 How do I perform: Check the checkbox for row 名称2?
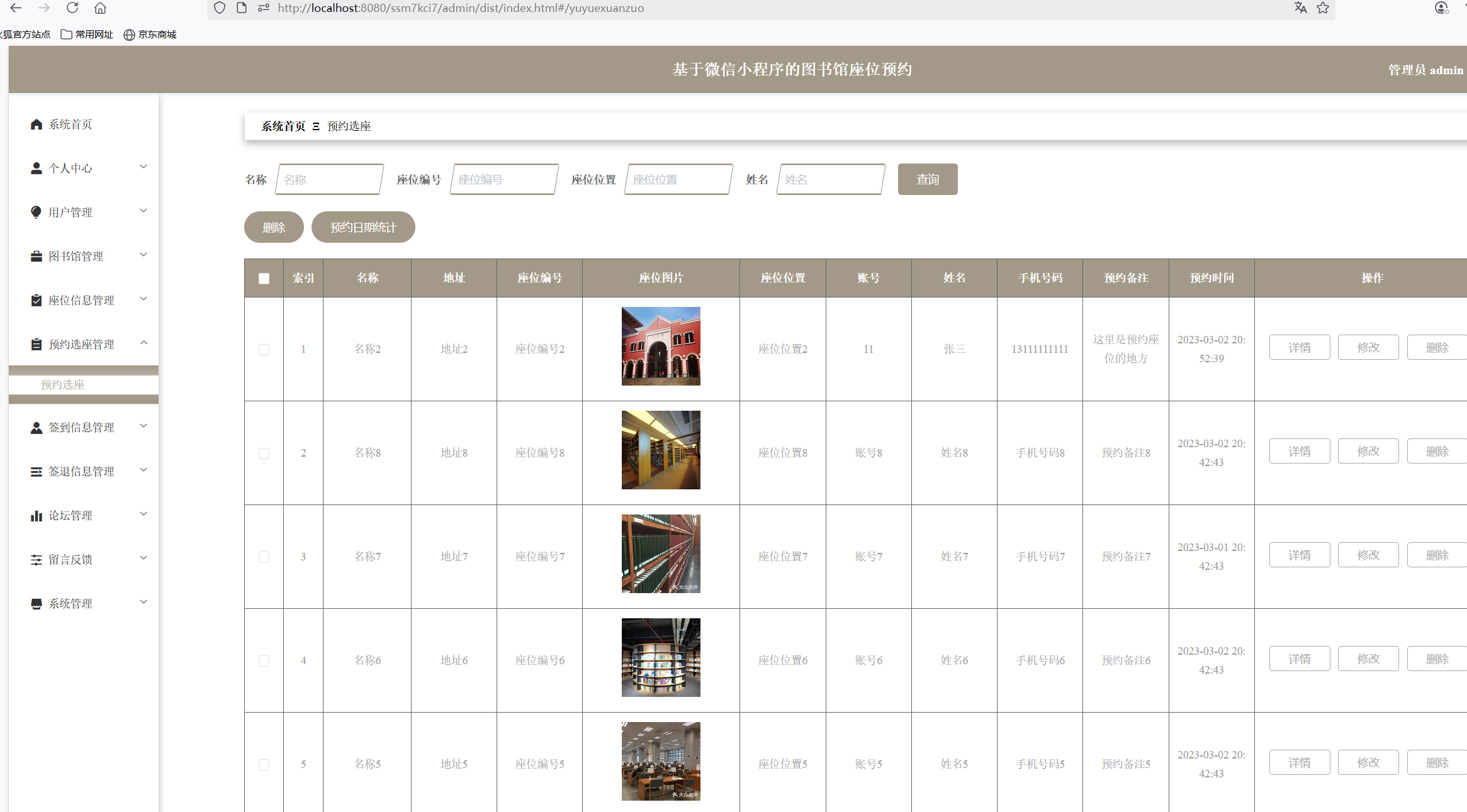[x=264, y=350]
